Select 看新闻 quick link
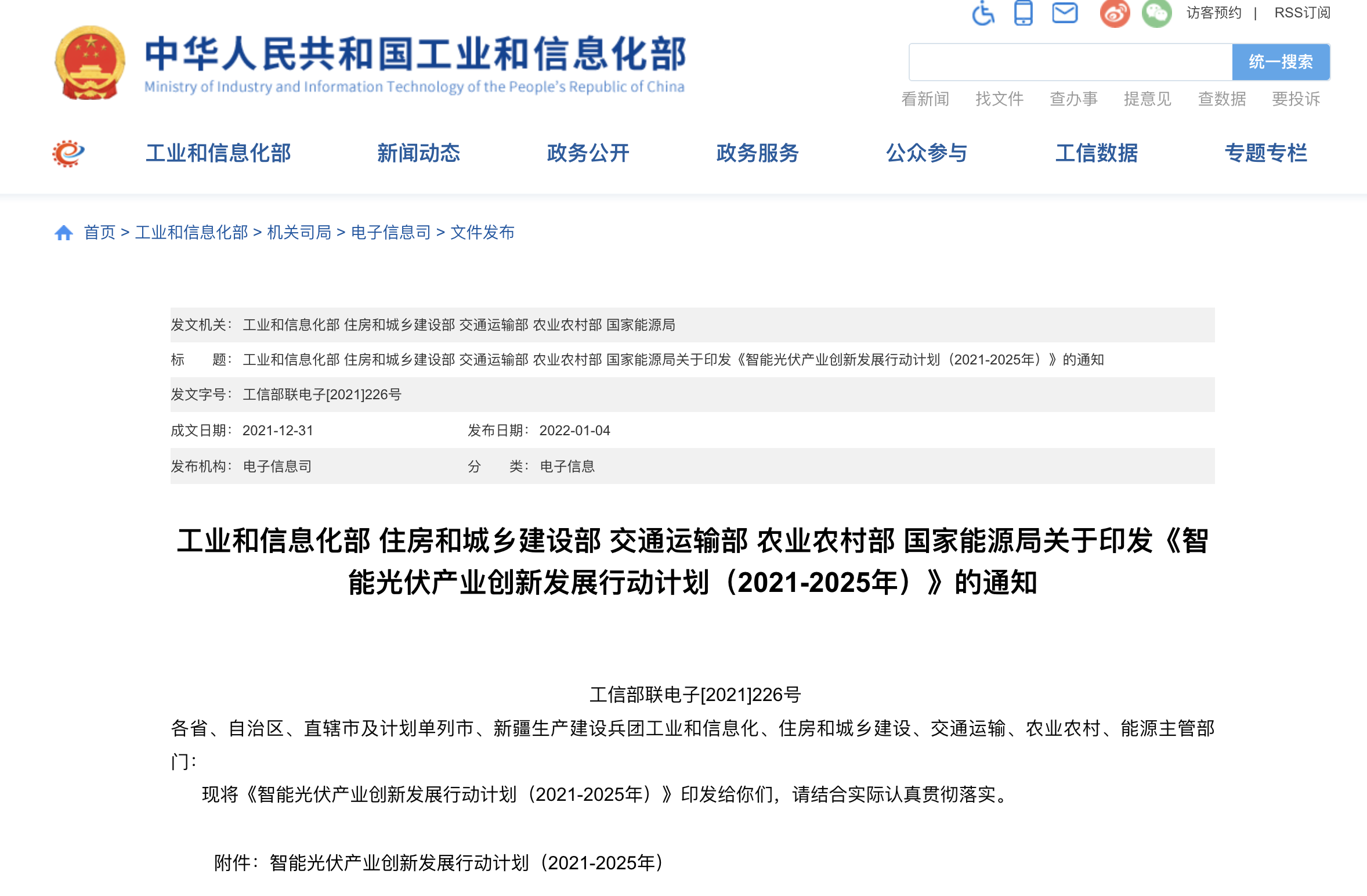 925,99
